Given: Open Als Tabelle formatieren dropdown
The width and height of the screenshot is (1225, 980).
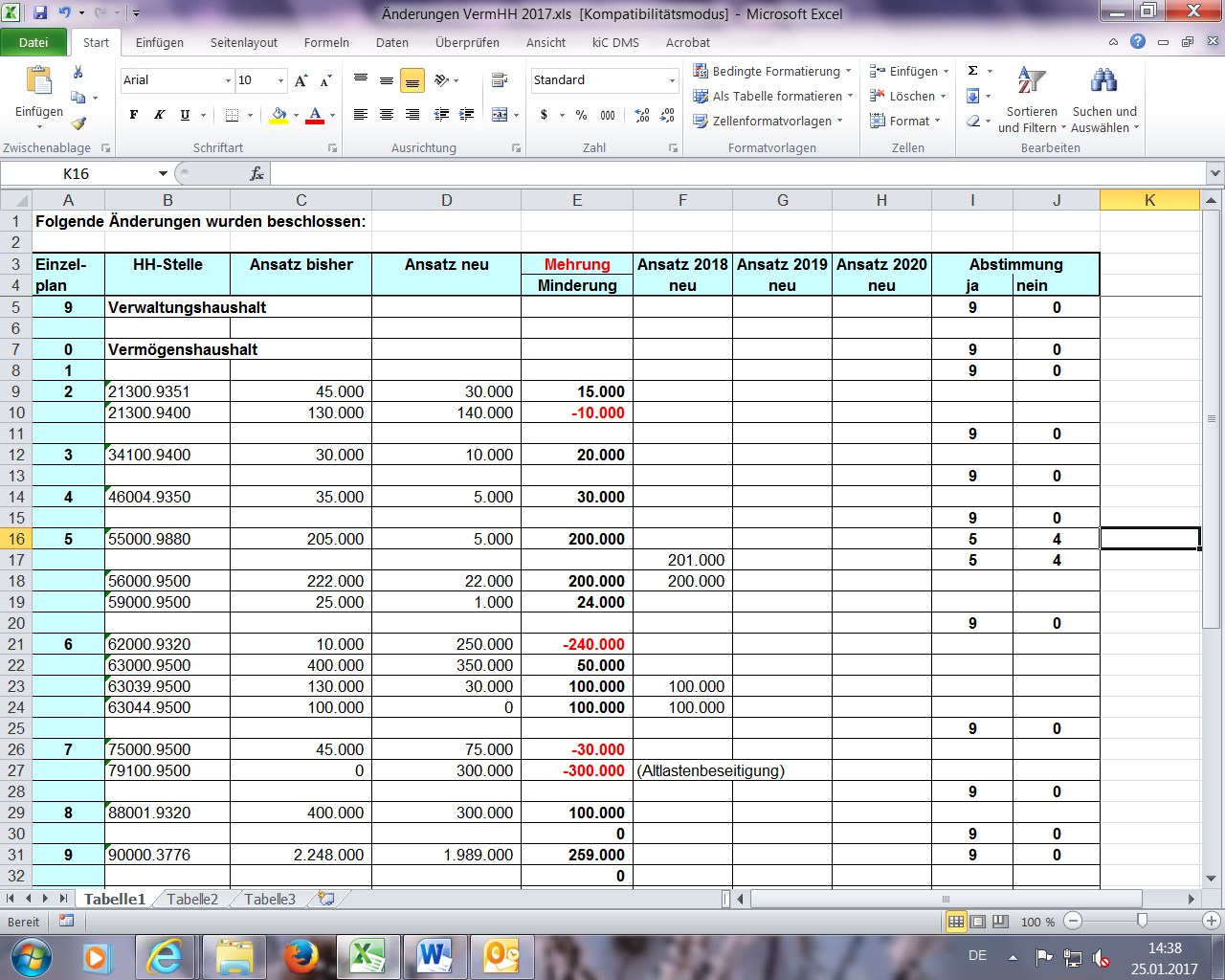Looking at the screenshot, I should coord(772,96).
